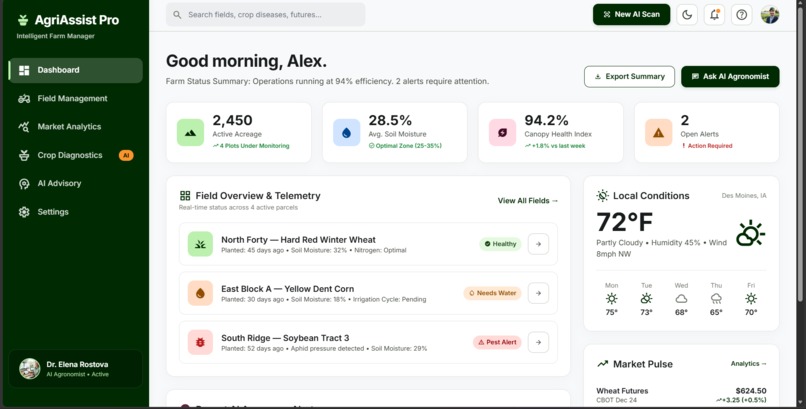Open the help question mark

[x=742, y=15]
